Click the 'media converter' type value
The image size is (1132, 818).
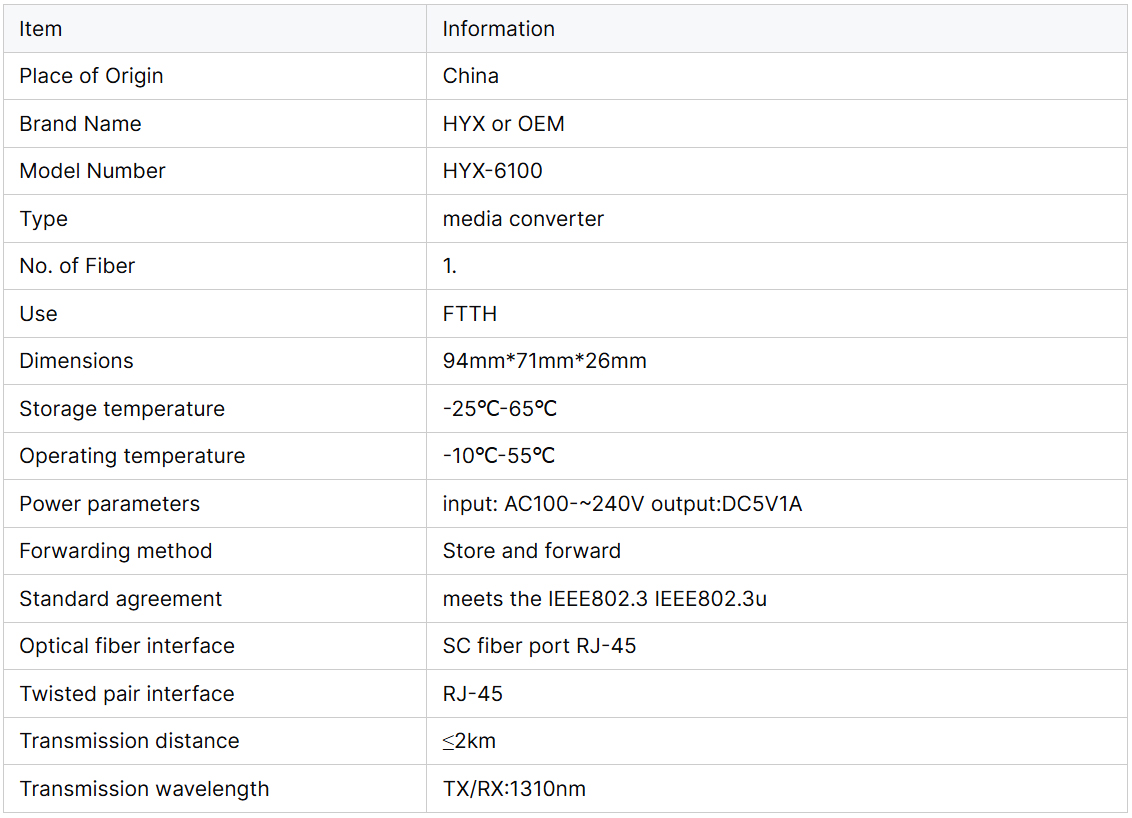tap(523, 219)
